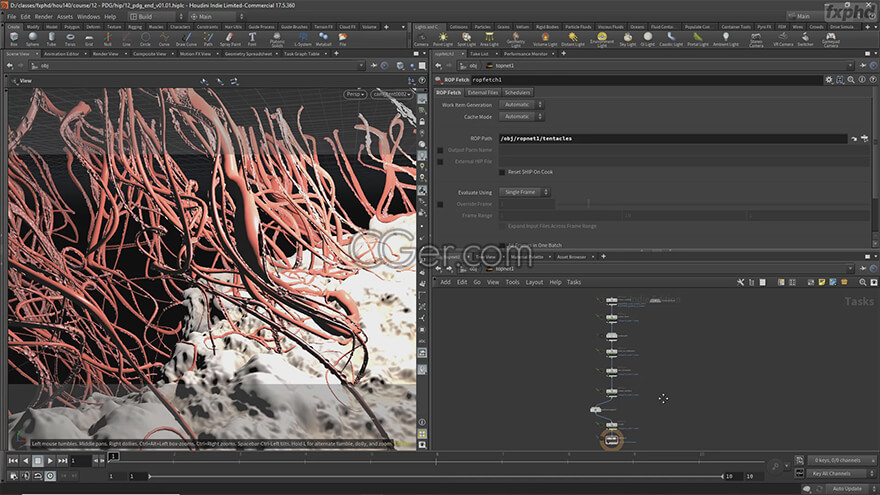Toggle the Output Parm Name checkbox
This screenshot has width=880, height=495.
coord(440,150)
